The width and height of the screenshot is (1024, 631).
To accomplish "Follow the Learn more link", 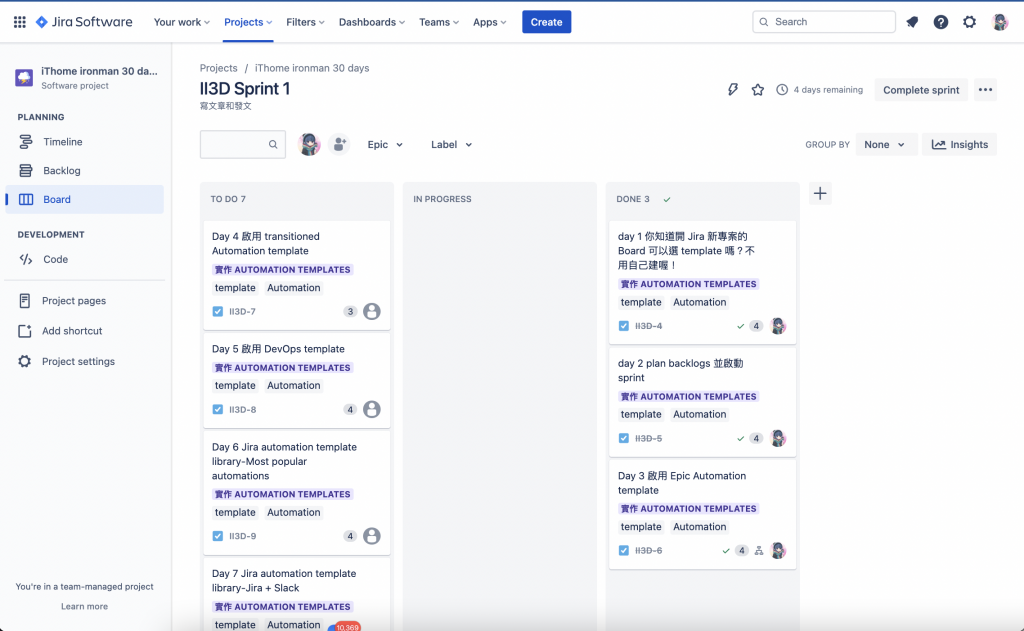I will [84, 606].
